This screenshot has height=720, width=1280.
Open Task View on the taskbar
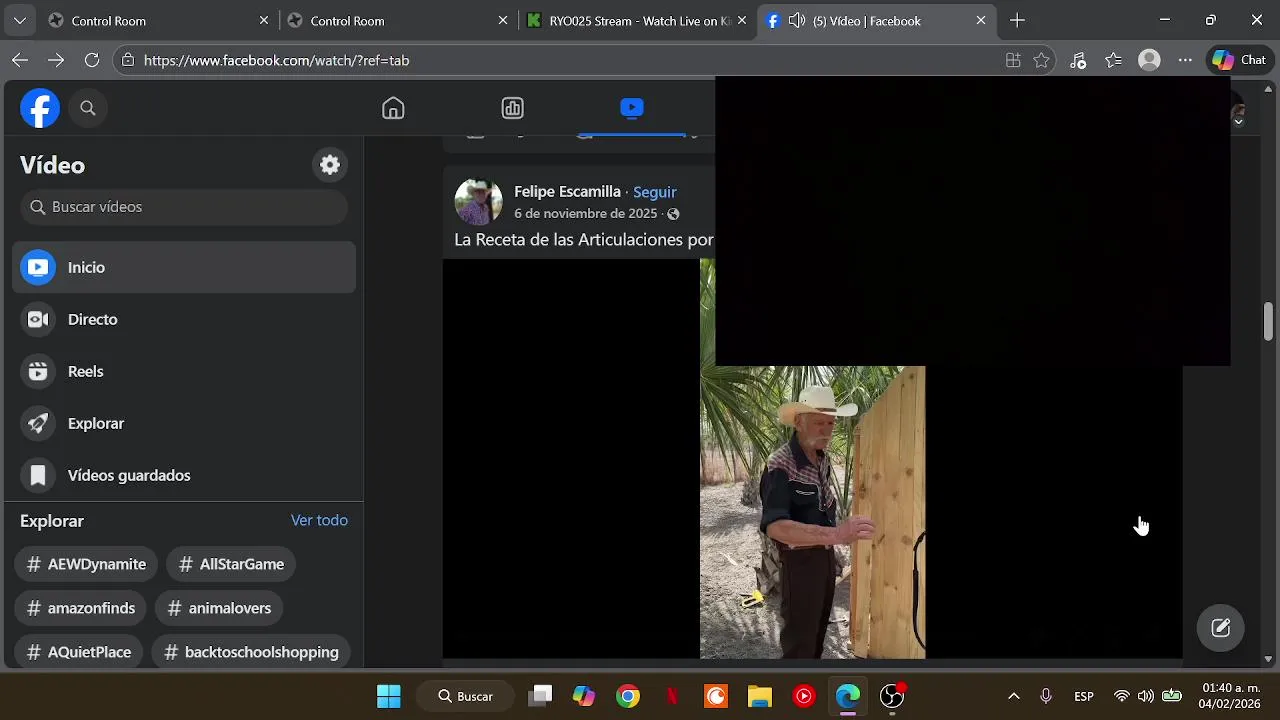(x=541, y=696)
